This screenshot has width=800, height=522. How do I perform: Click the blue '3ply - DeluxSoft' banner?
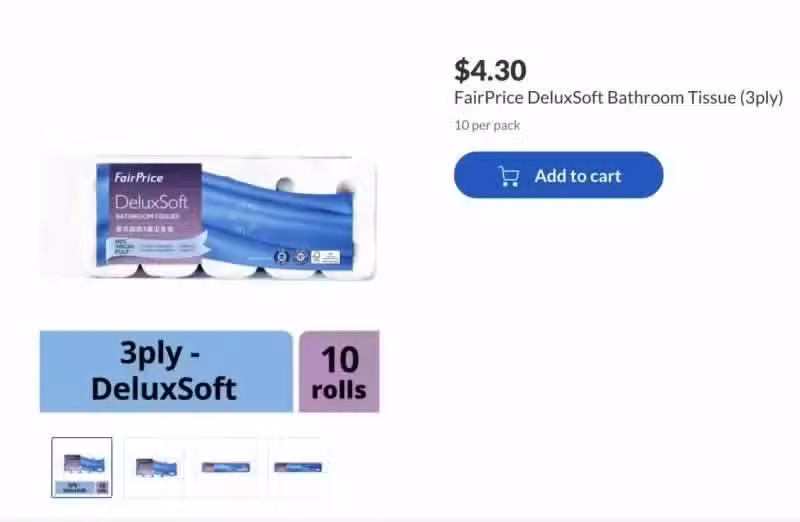pyautogui.click(x=166, y=371)
